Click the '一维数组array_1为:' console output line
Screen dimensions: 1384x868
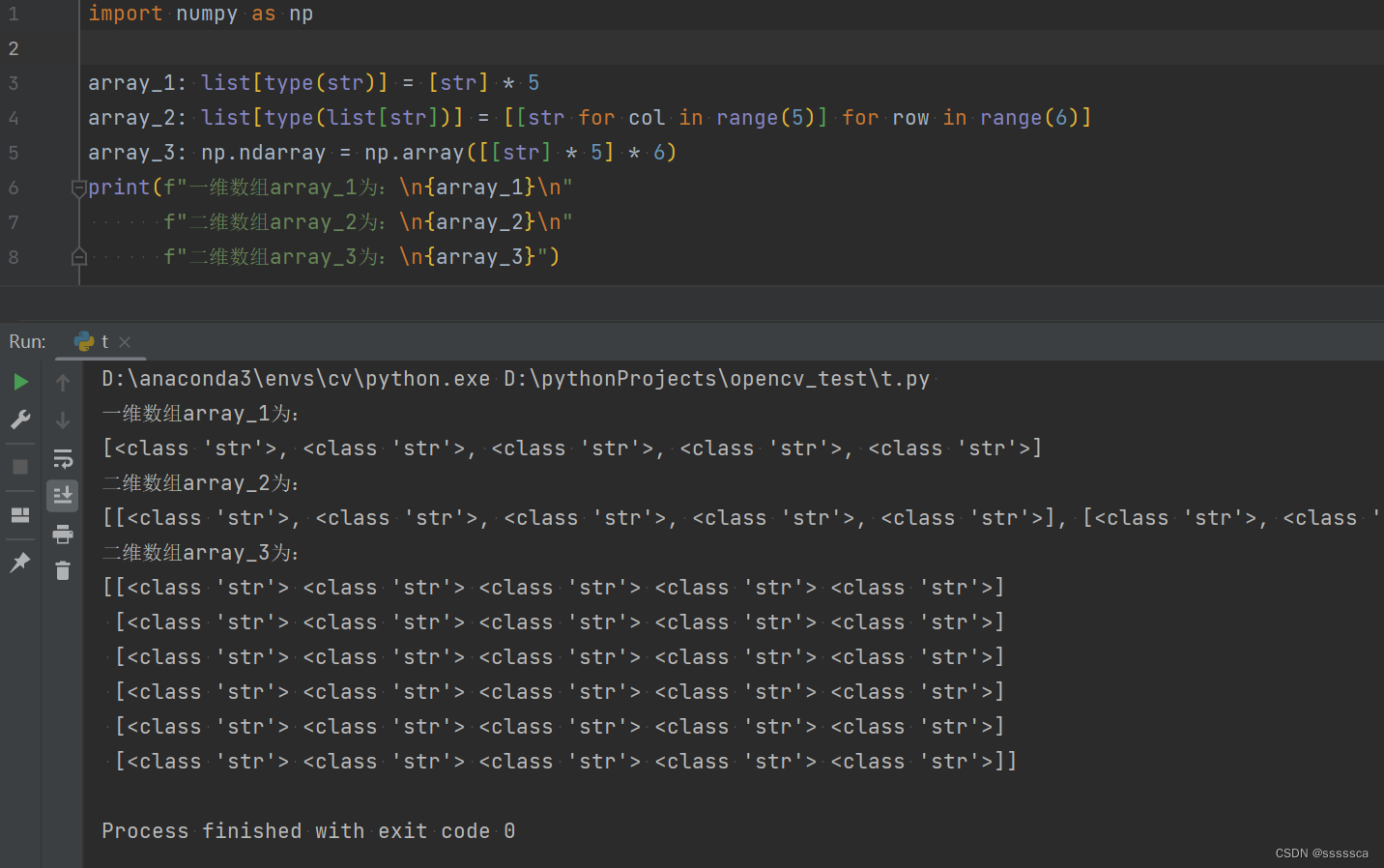201,414
